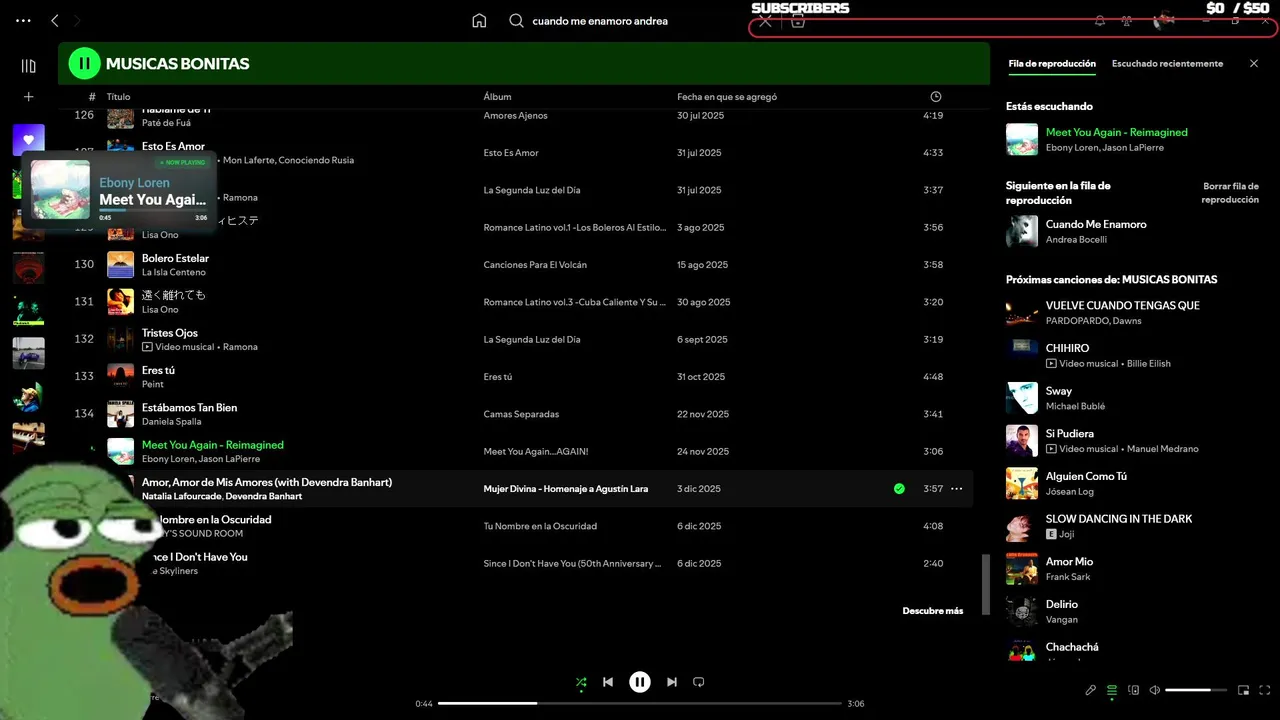The image size is (1280, 720).
Task: Toggle the queue panel icon
Action: [1112, 690]
